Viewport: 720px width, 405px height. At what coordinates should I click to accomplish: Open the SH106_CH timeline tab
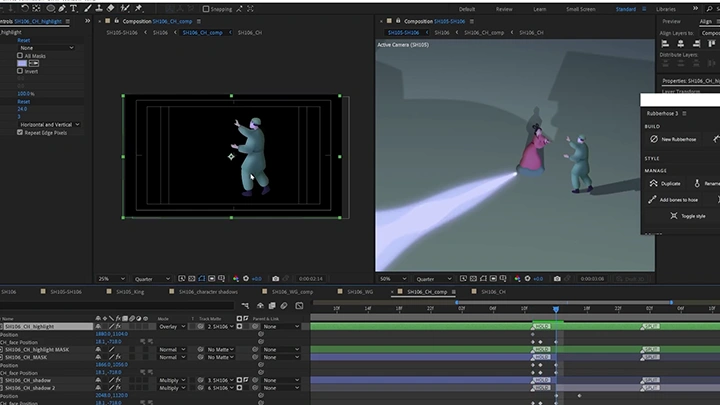pos(493,292)
